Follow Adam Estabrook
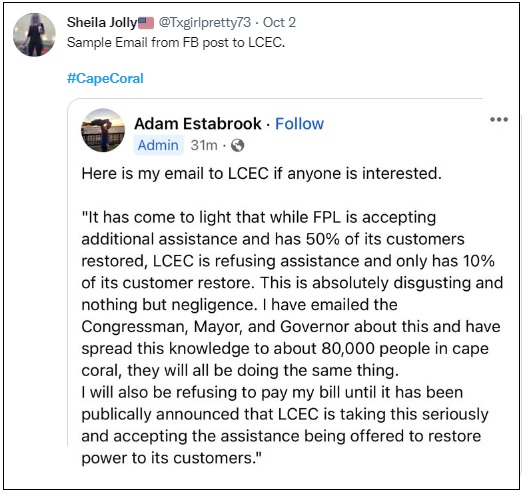This screenshot has width=522, height=492. tap(299, 124)
